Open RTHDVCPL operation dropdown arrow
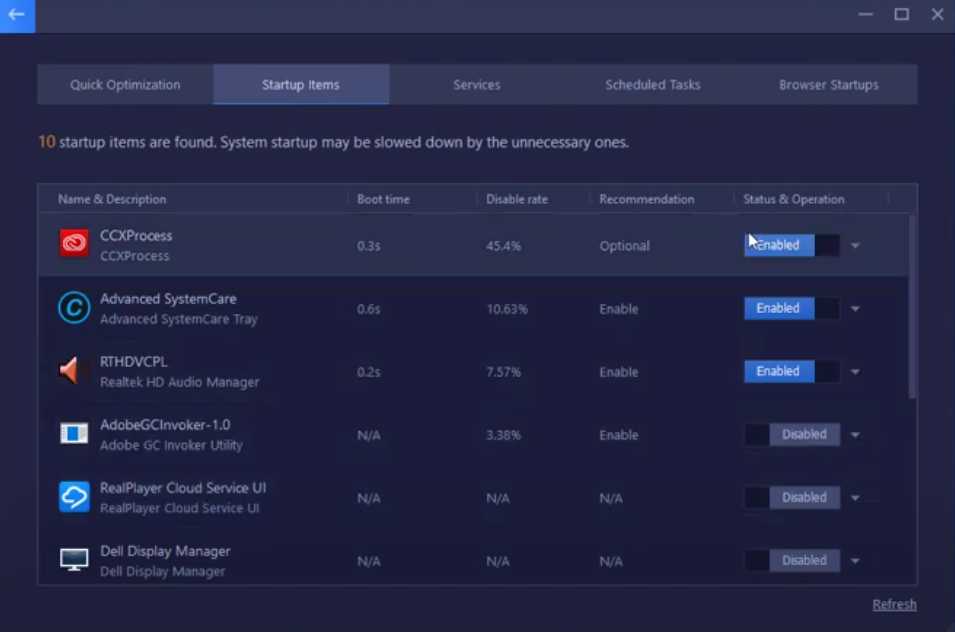 coord(855,372)
